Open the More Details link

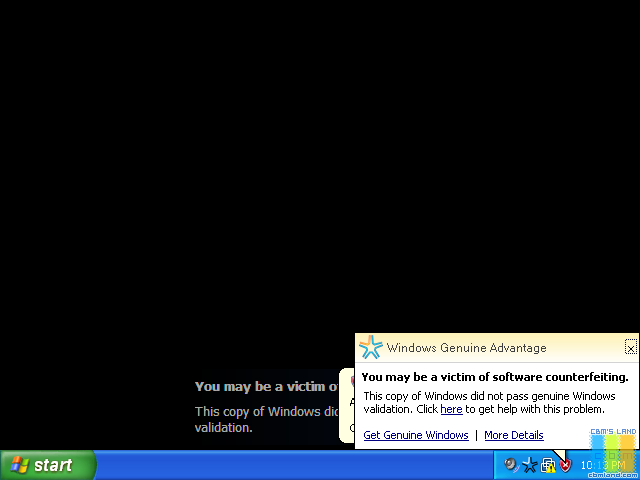514,435
